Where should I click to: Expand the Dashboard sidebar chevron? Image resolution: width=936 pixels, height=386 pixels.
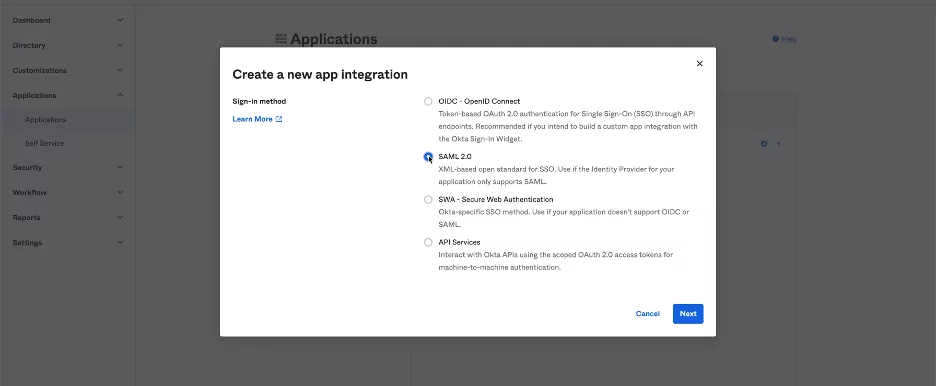coord(120,20)
